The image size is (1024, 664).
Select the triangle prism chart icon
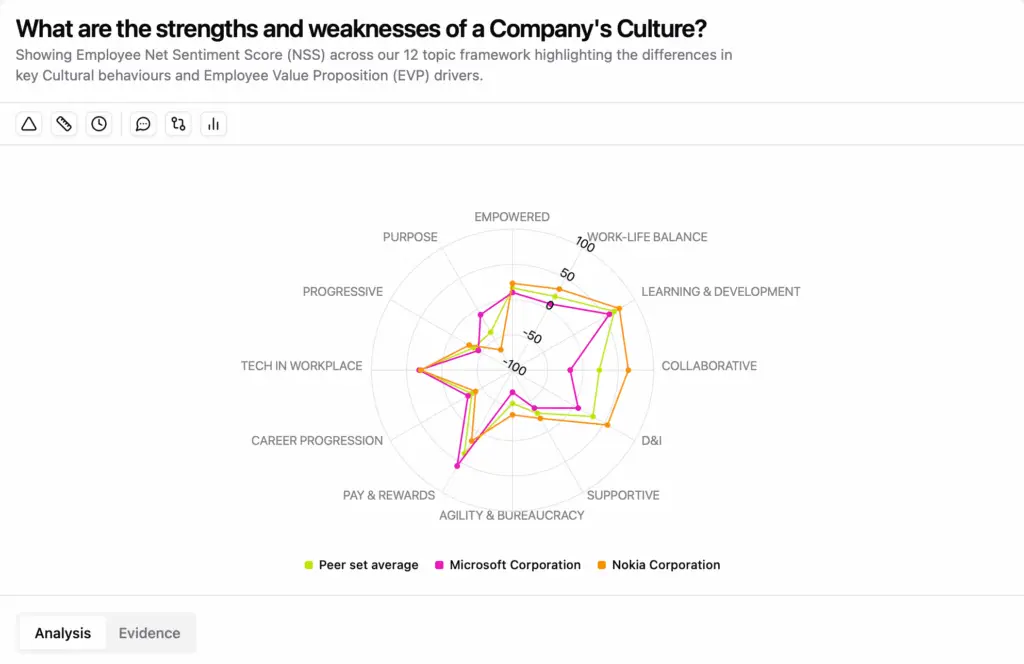pos(28,123)
